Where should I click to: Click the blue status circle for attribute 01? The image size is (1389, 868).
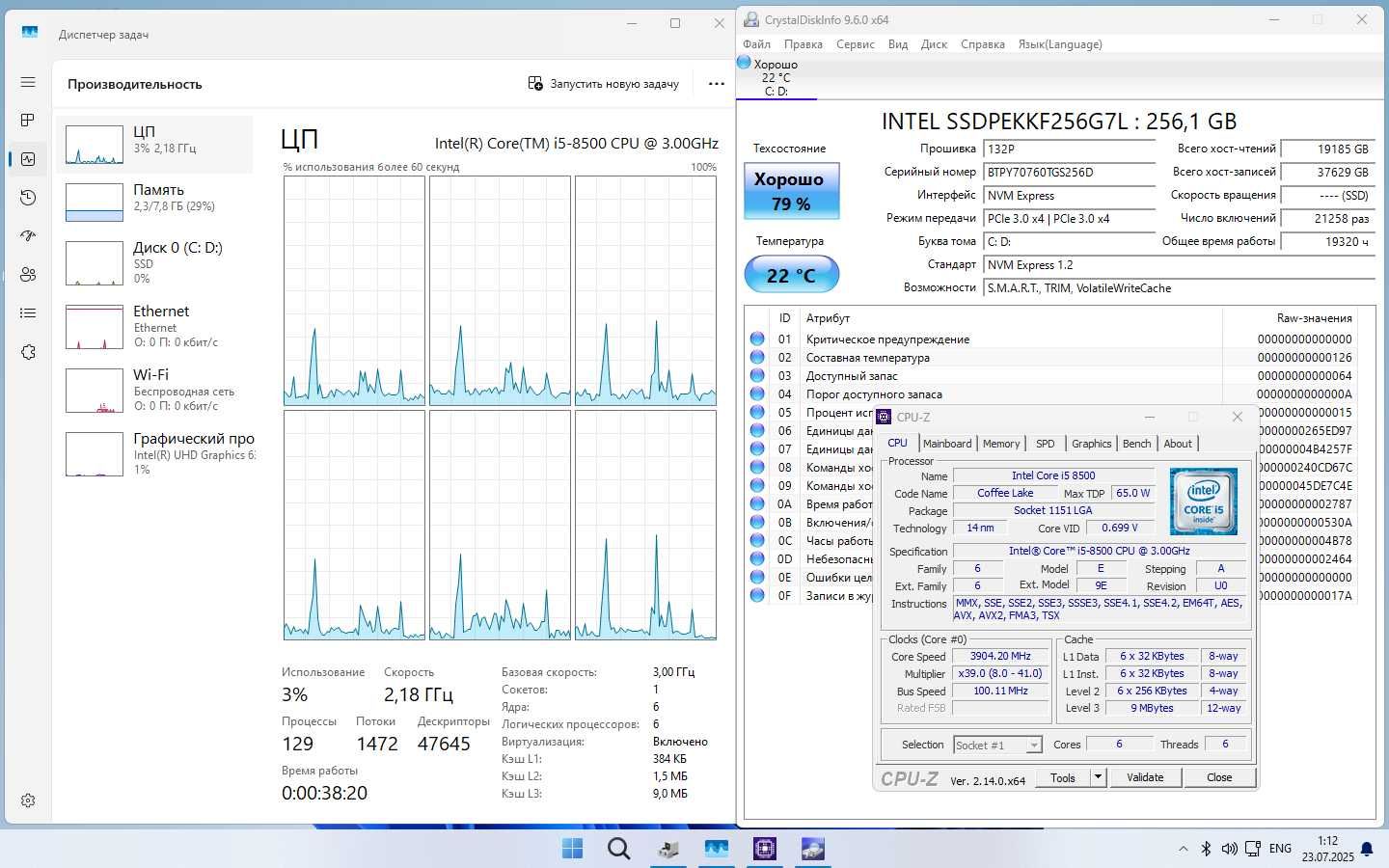pos(757,339)
